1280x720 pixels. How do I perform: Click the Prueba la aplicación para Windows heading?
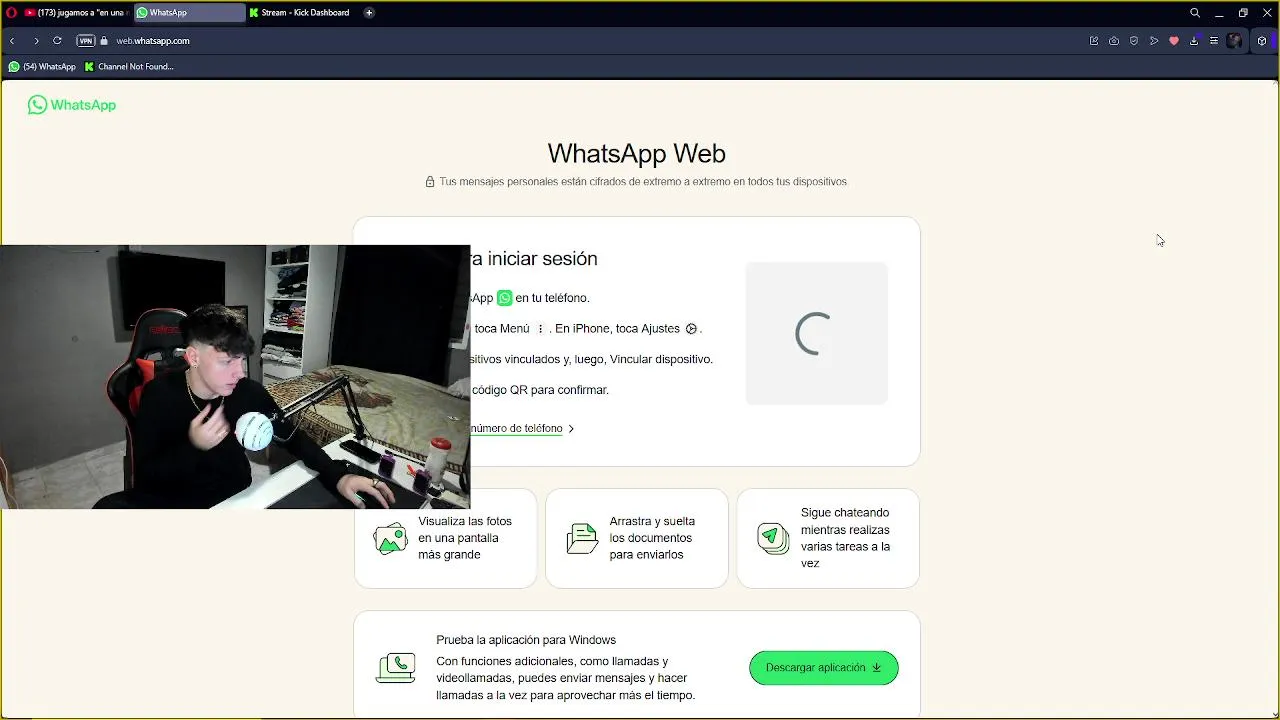tap(526, 640)
